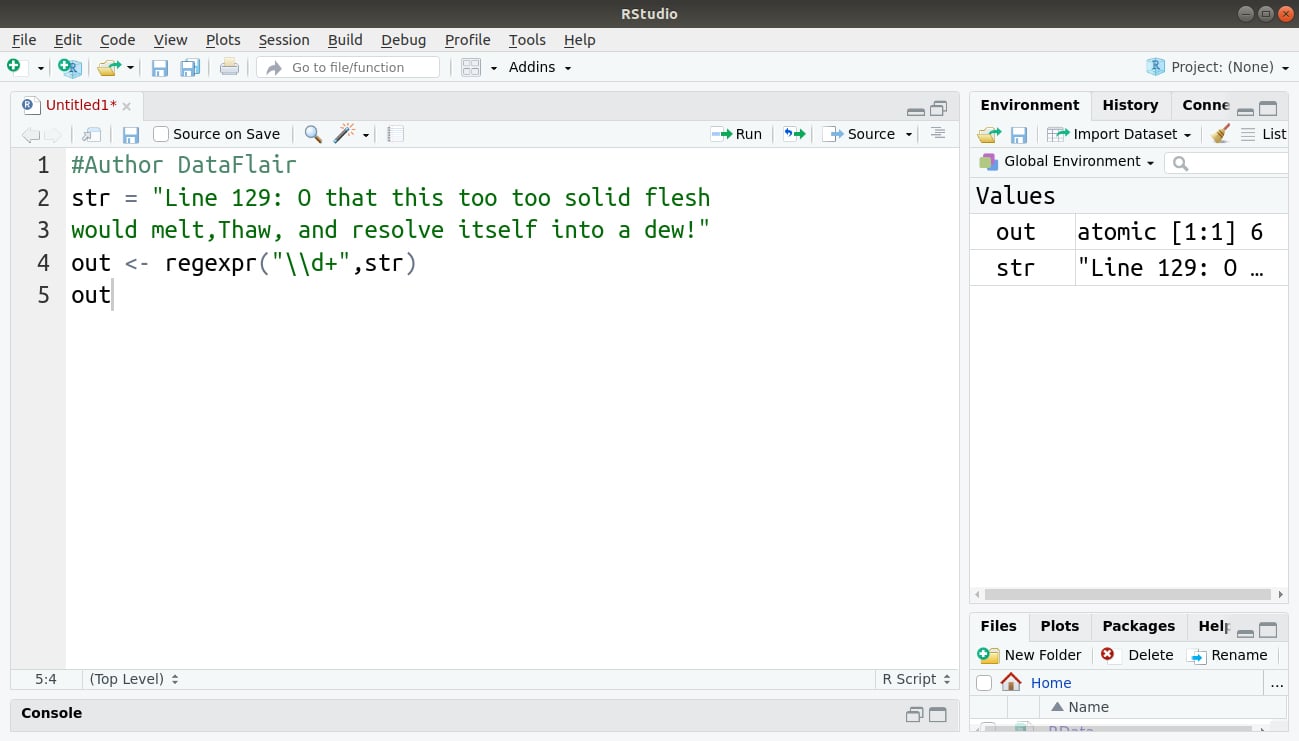This screenshot has width=1299, height=741.
Task: Click the save icon in the Environment pane
Action: pyautogui.click(x=1019, y=133)
